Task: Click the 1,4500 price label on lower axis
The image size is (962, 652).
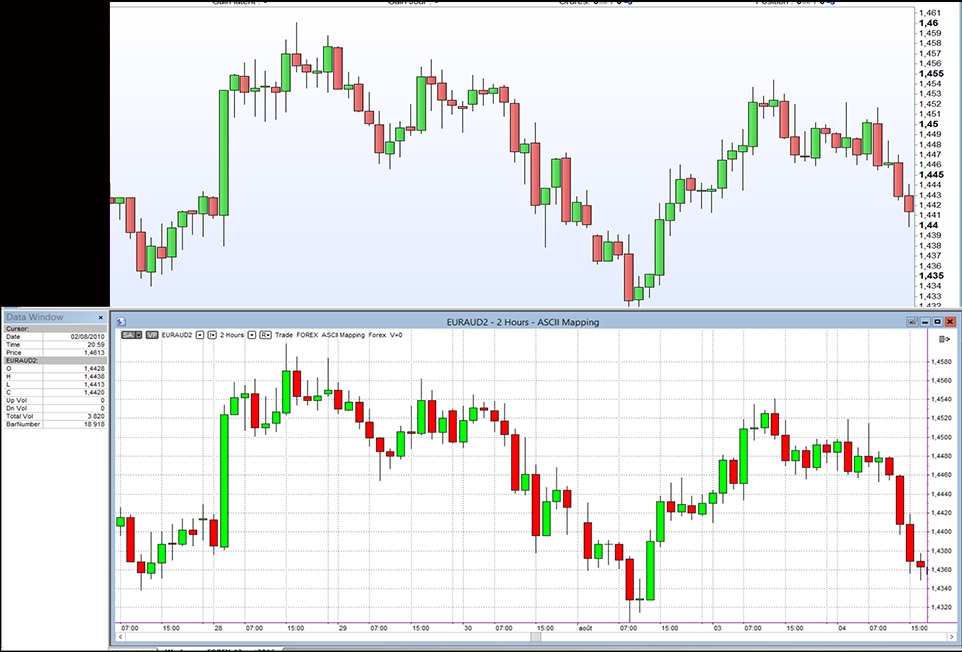Action: click(943, 437)
